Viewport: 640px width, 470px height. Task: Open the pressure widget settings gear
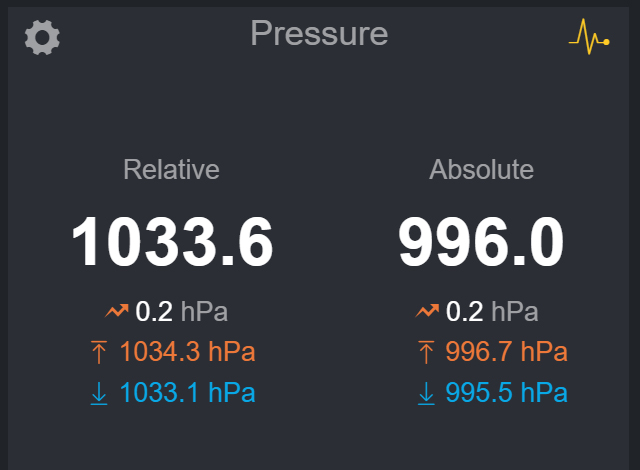[42, 38]
